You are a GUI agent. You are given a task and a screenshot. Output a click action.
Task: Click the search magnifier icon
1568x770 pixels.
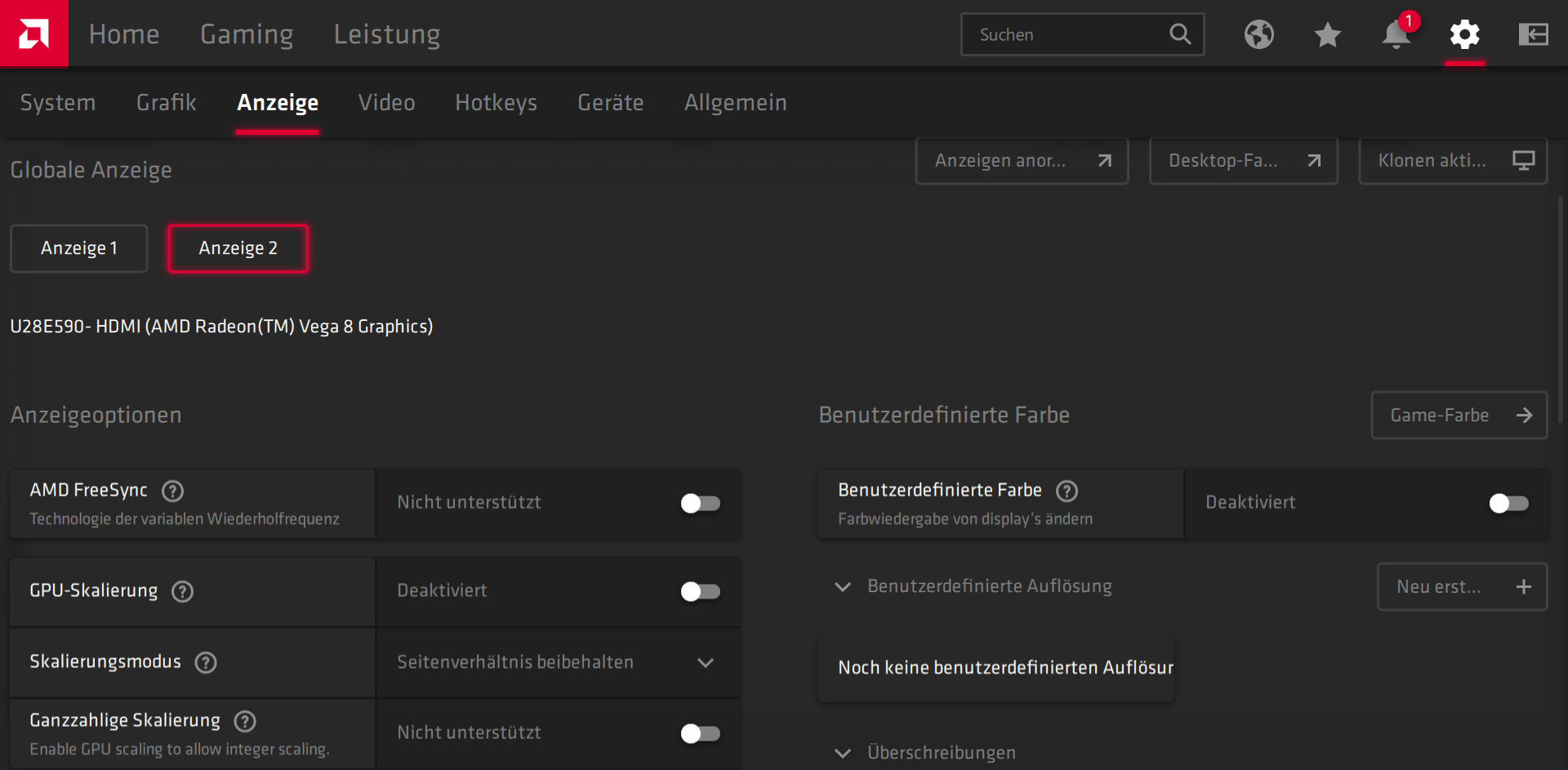(x=1180, y=34)
